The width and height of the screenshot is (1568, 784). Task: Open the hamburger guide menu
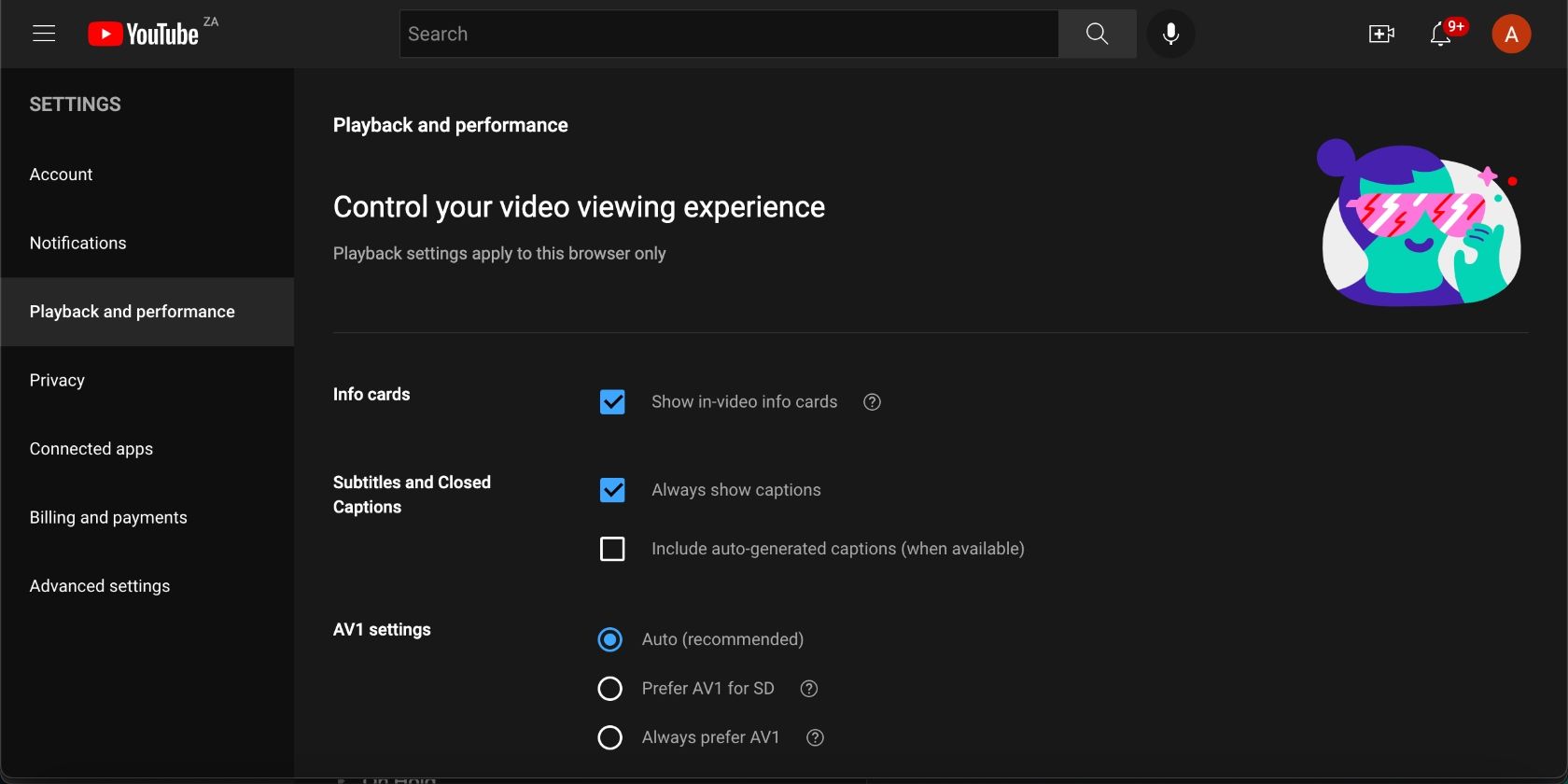pos(44,34)
